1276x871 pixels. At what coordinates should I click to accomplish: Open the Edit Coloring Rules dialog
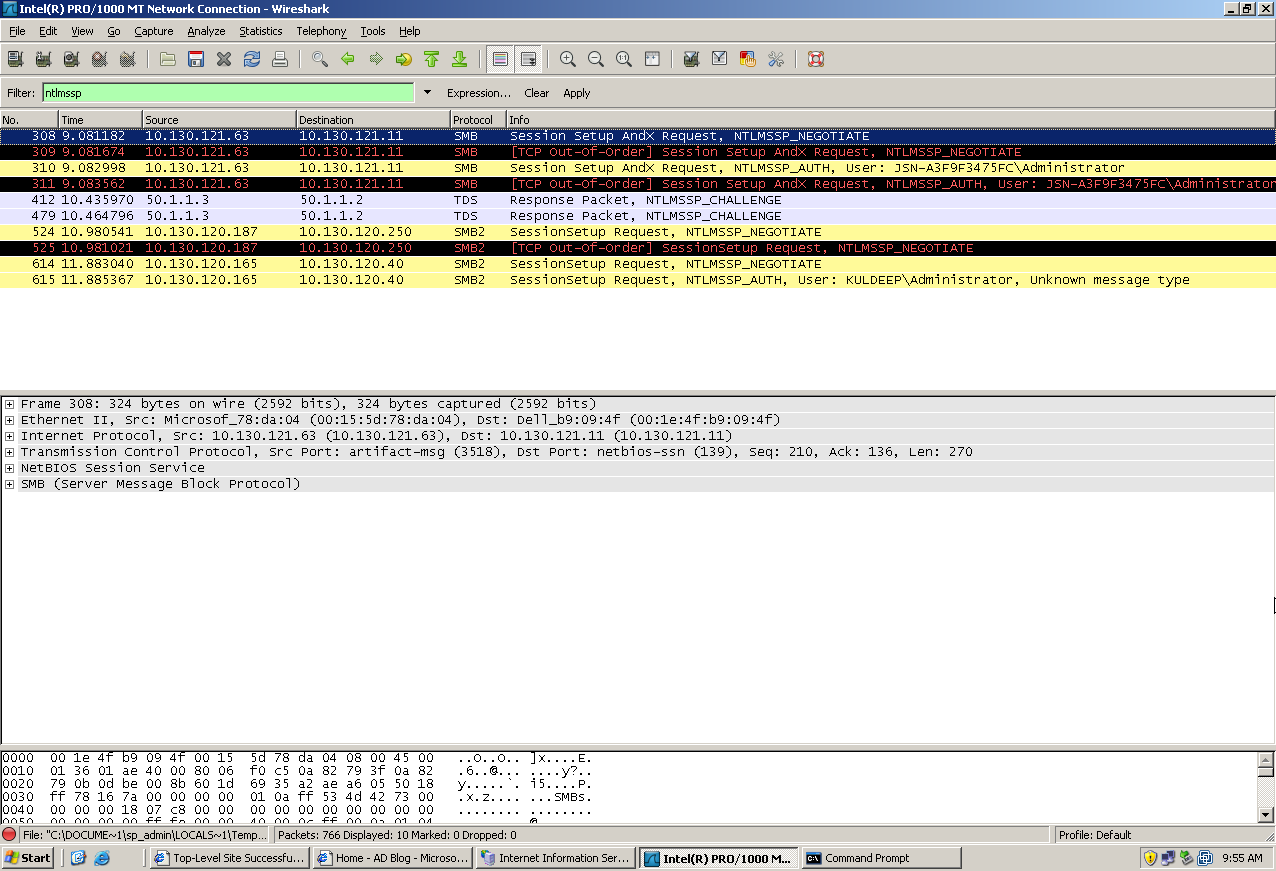(746, 59)
